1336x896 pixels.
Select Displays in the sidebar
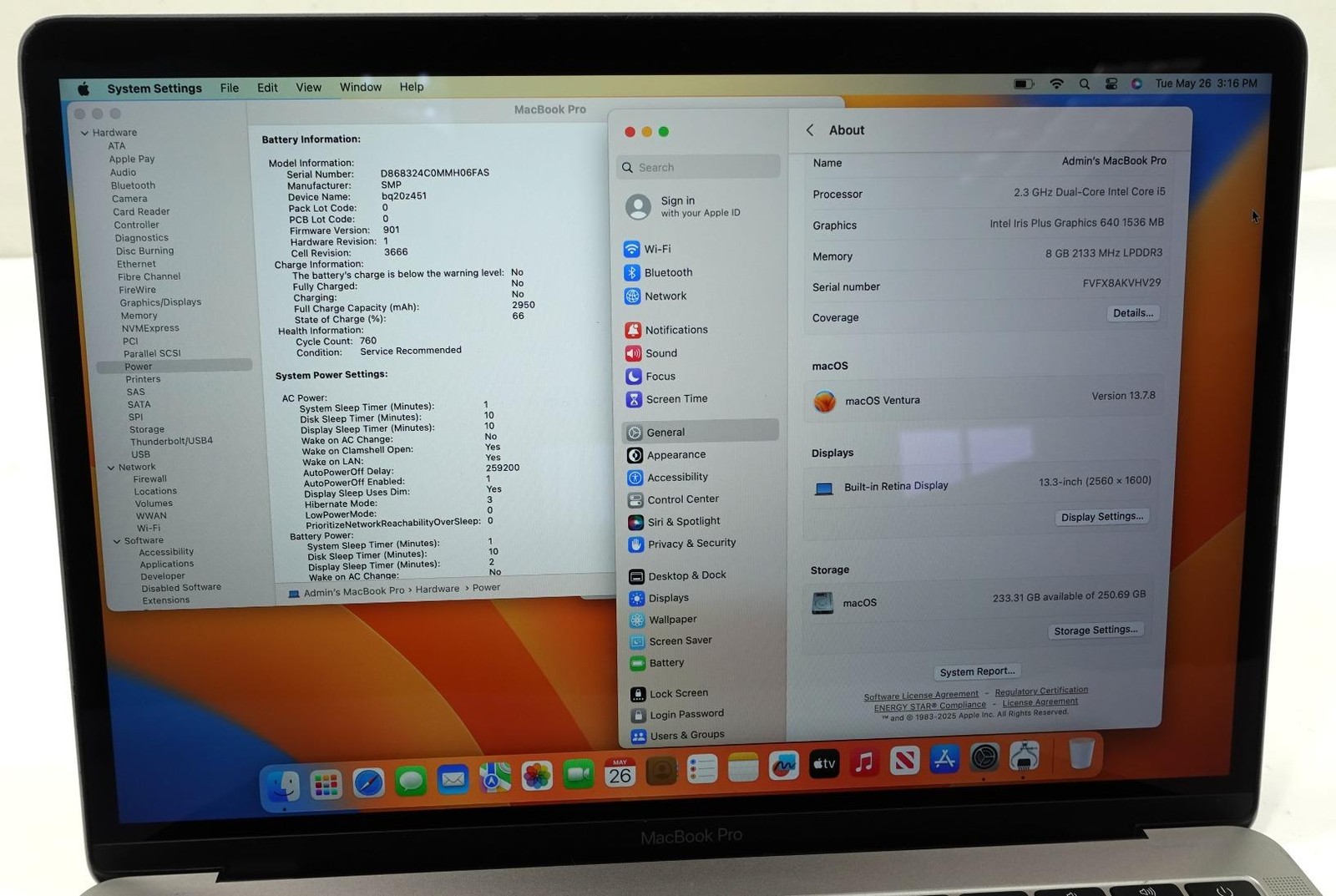click(659, 598)
